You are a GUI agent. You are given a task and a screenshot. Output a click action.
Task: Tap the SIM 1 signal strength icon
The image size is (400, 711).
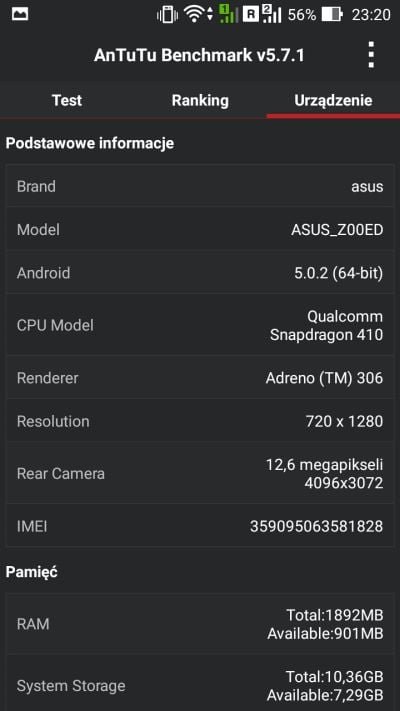click(x=228, y=14)
